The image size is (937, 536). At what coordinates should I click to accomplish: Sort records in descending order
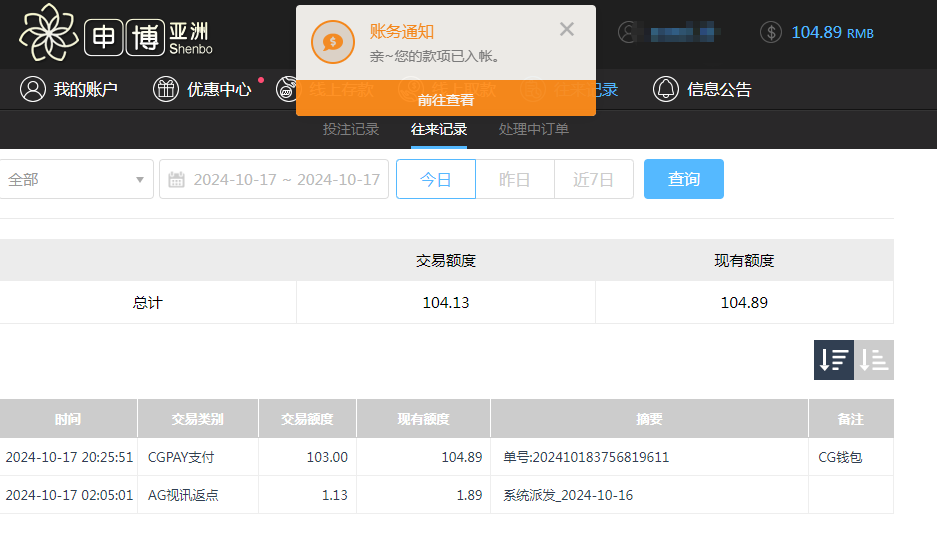[x=833, y=360]
